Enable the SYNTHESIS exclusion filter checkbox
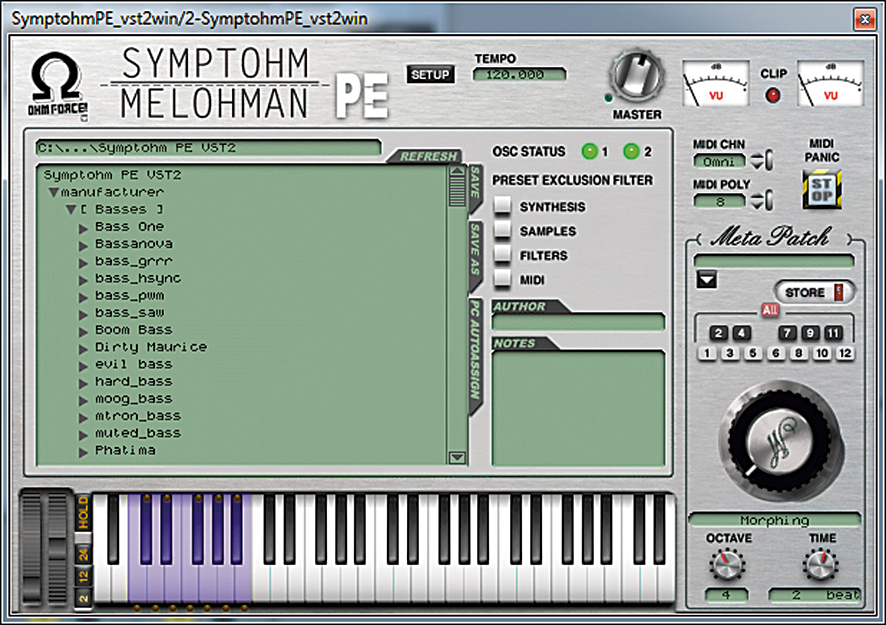886x625 pixels. coord(502,206)
